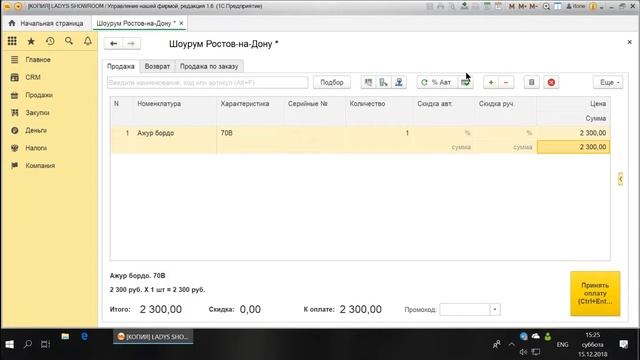Open Edge browser from taskbar

point(84,336)
